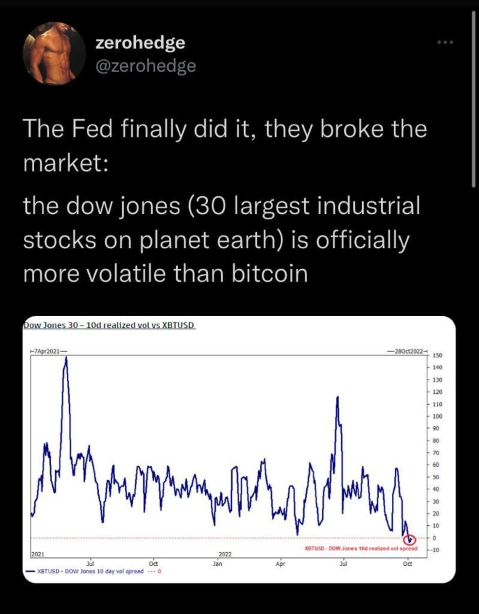This screenshot has width=479, height=614.
Task: Click the July 2022 spike on the chart line
Action: coord(337,399)
